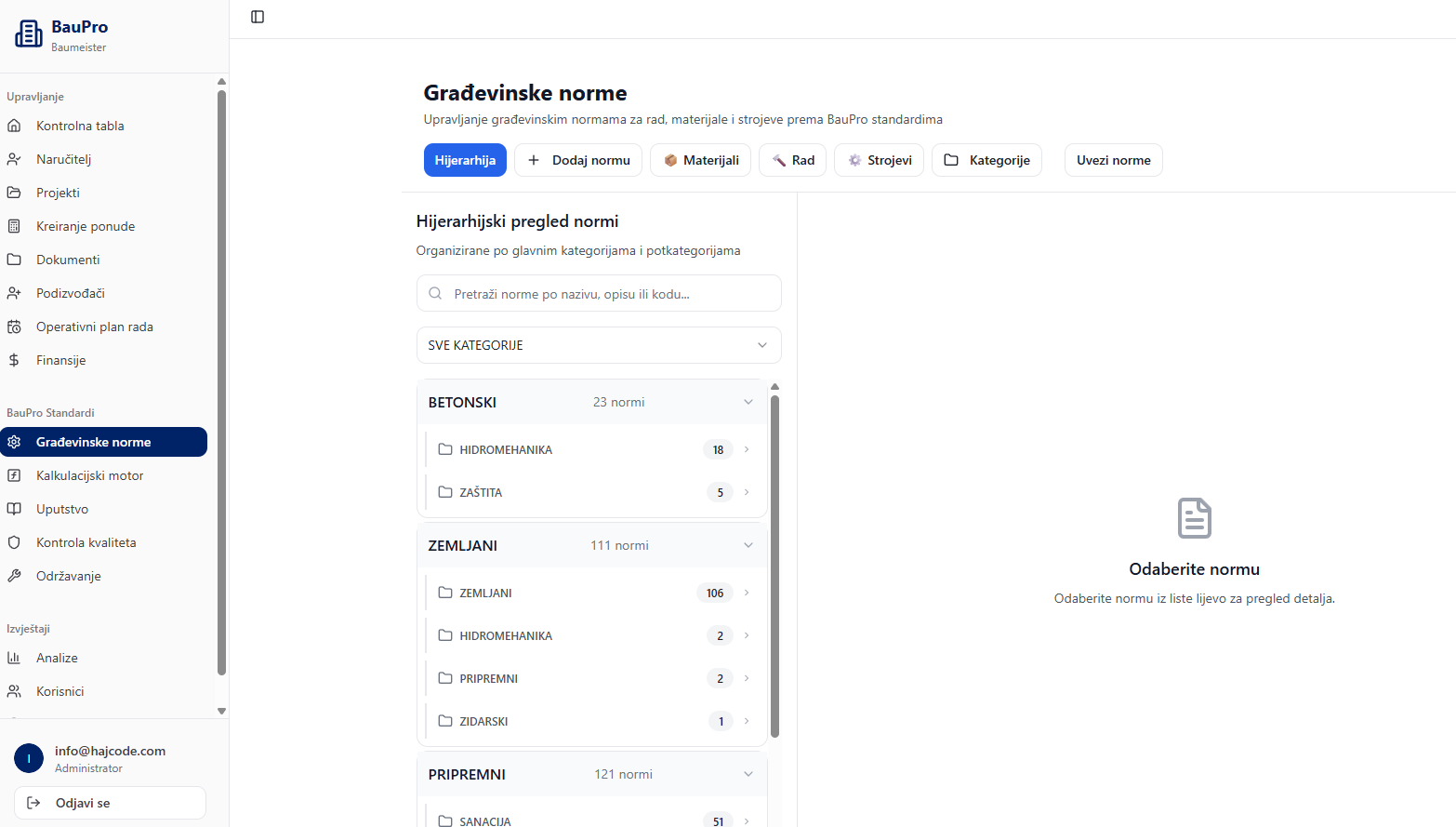Click folder icon of ZIDARSKI row

[x=445, y=721]
